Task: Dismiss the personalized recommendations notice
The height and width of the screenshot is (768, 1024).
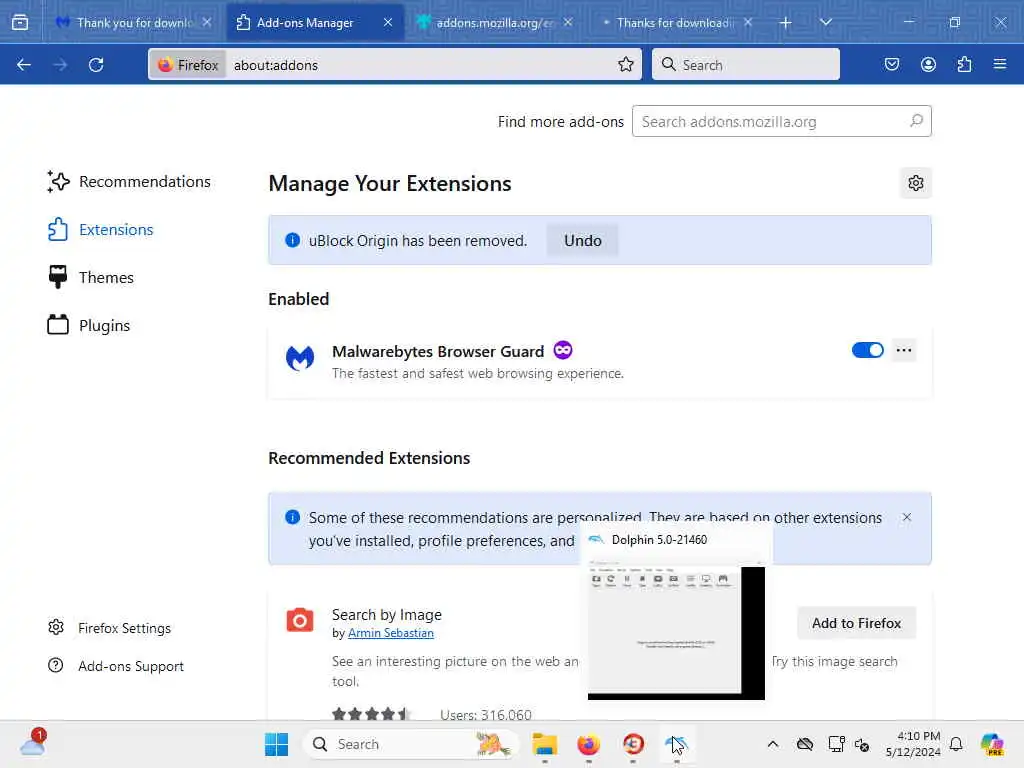Action: tap(906, 517)
